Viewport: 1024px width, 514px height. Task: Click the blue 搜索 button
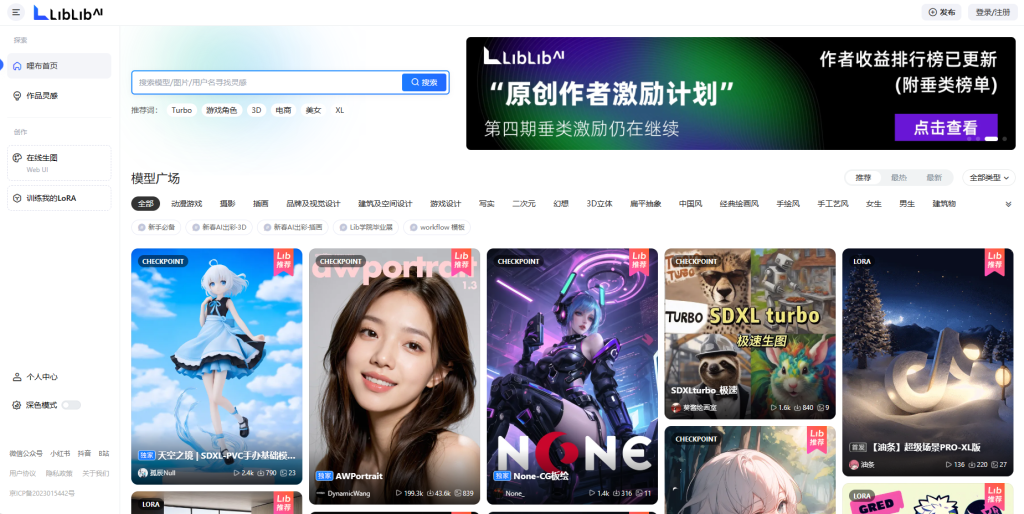(424, 82)
